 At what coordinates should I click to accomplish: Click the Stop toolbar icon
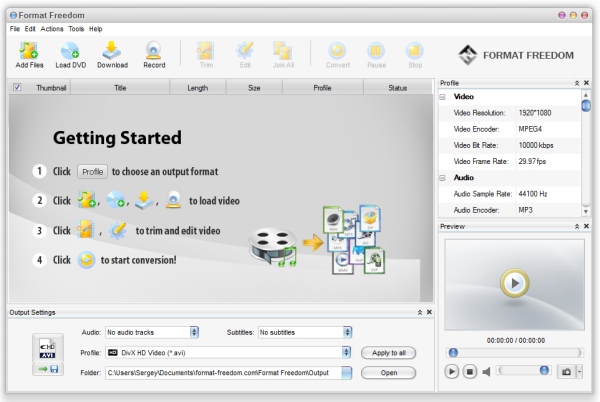point(414,50)
